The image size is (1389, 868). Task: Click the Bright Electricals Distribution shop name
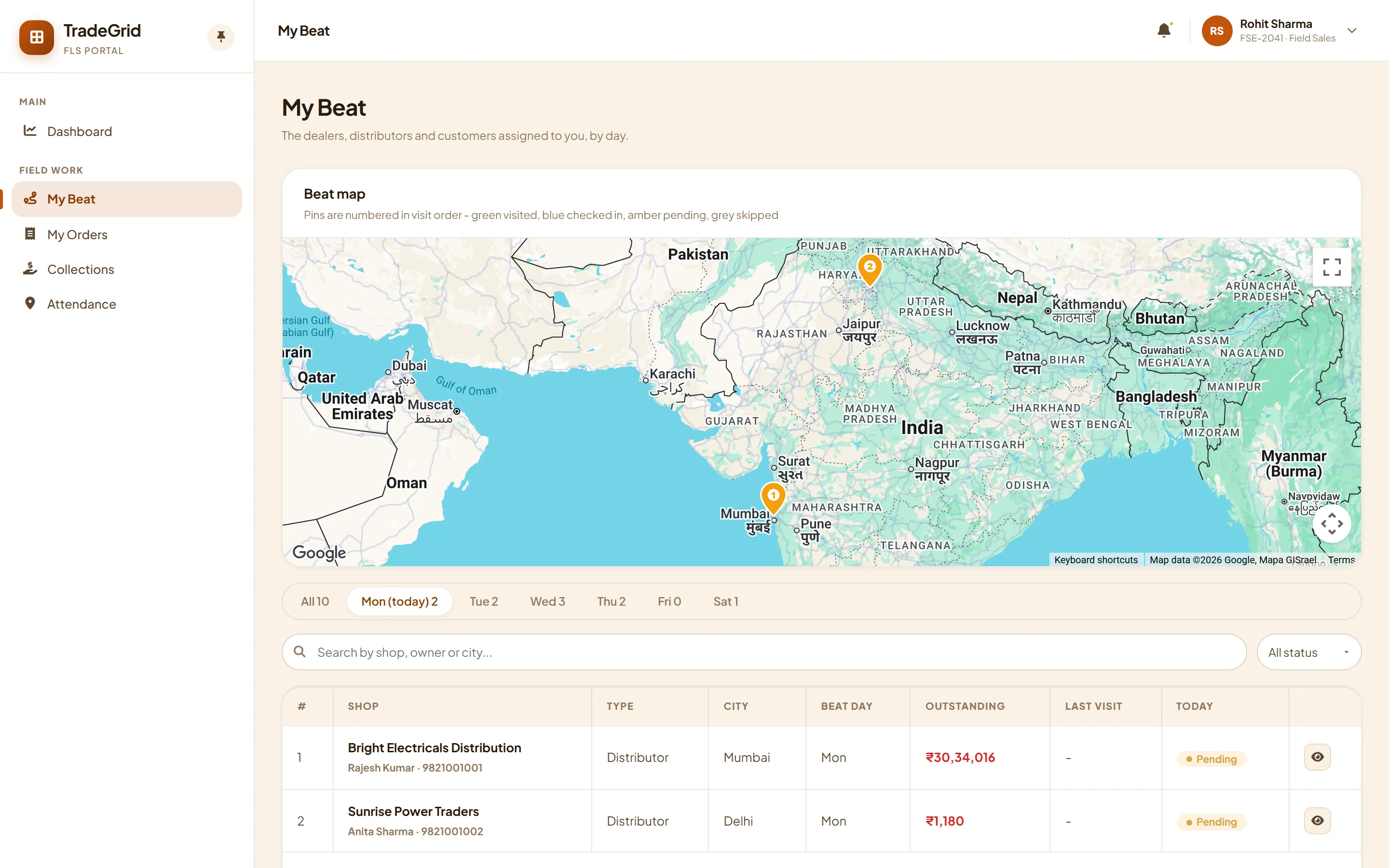(435, 748)
